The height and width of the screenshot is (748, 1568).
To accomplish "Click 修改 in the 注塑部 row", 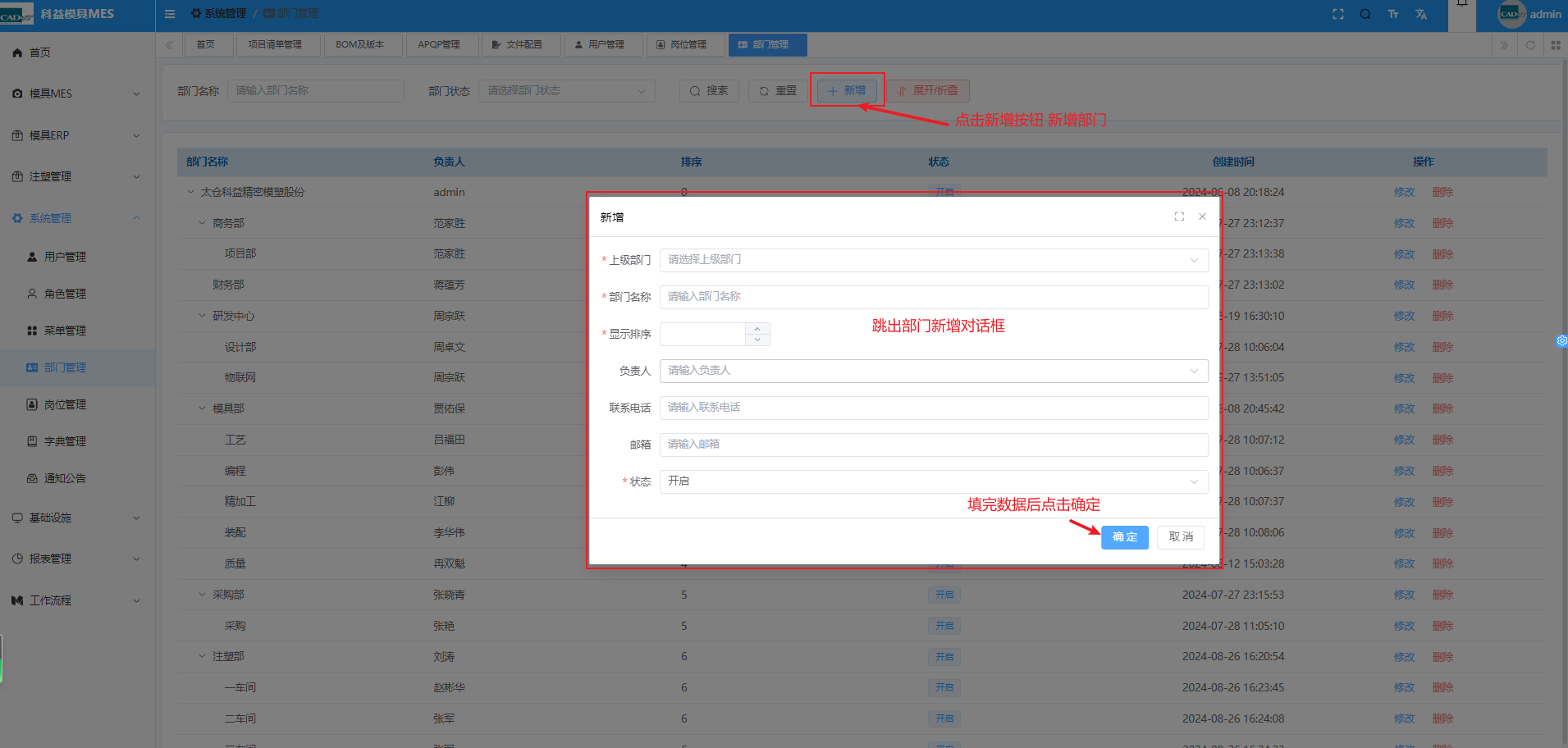I will click(x=1404, y=657).
